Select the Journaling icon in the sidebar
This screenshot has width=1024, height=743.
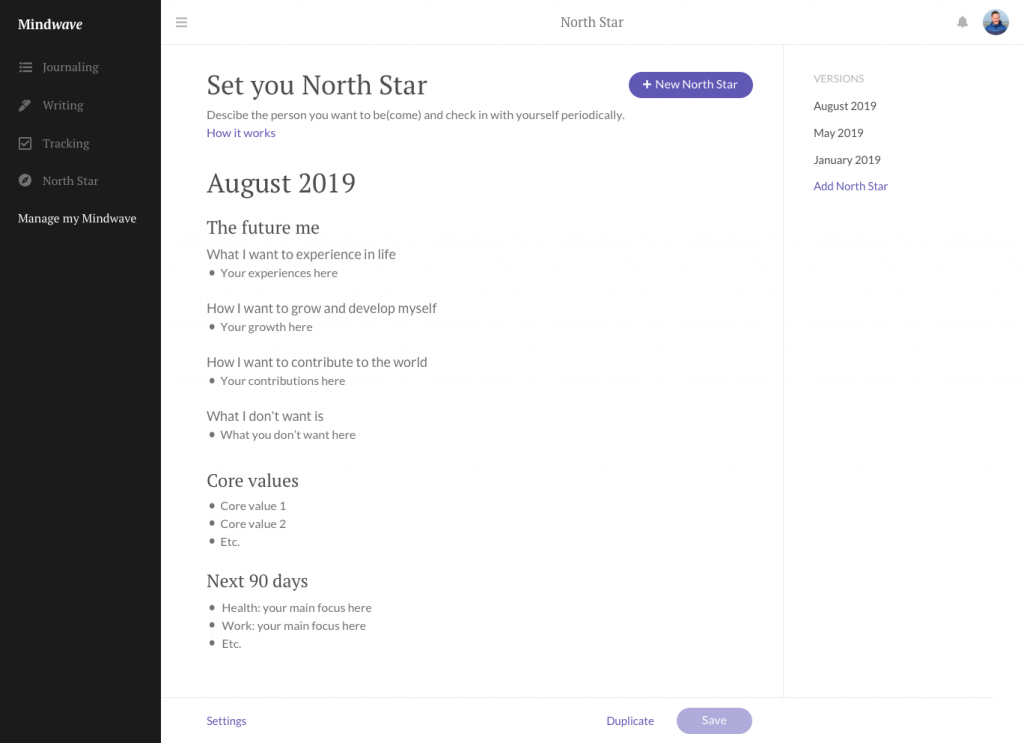pyautogui.click(x=24, y=67)
